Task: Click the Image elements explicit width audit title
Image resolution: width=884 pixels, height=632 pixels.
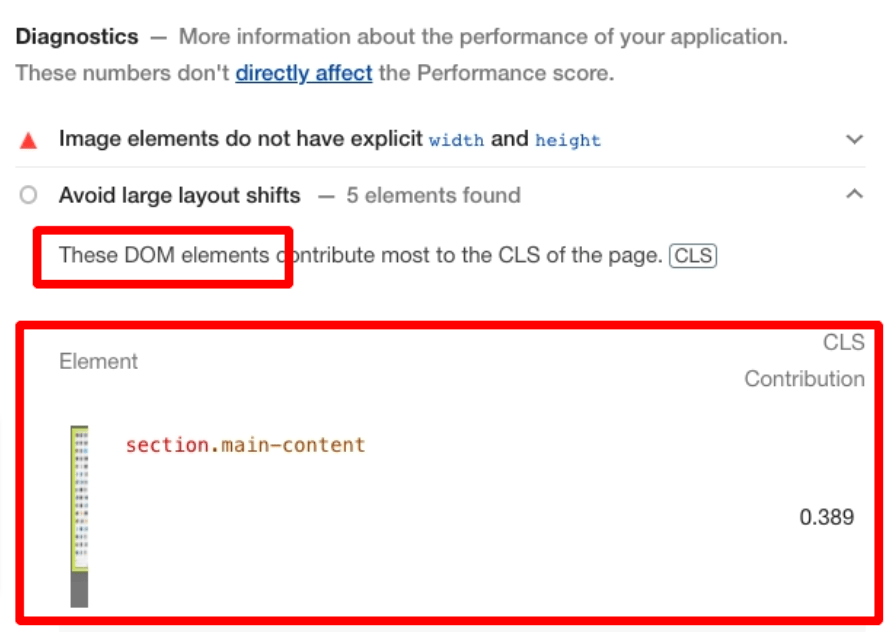Action: pyautogui.click(x=330, y=139)
